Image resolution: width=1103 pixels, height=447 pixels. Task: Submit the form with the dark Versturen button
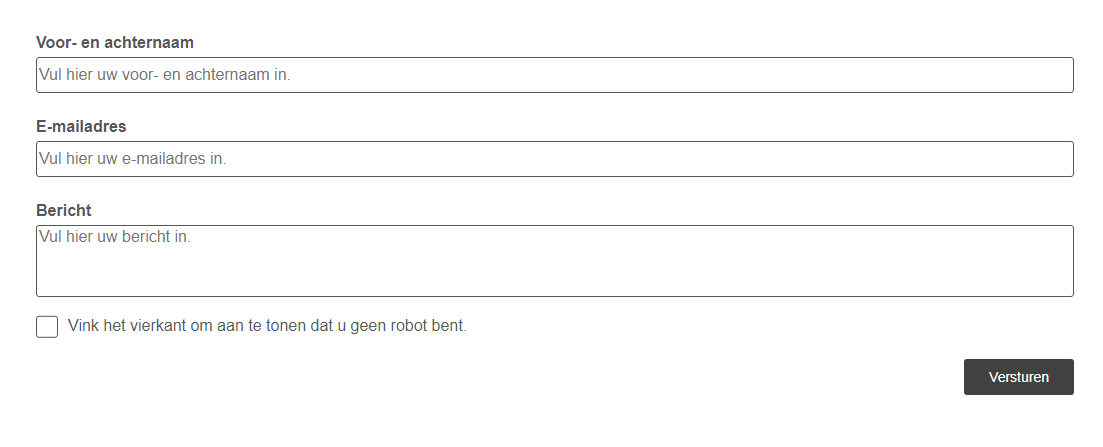[x=1018, y=377]
